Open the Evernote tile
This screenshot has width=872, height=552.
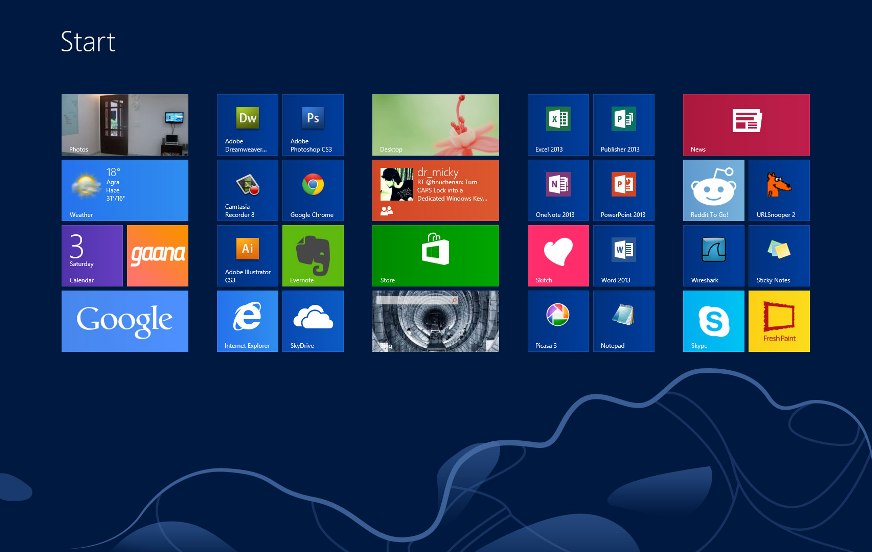coord(313,256)
